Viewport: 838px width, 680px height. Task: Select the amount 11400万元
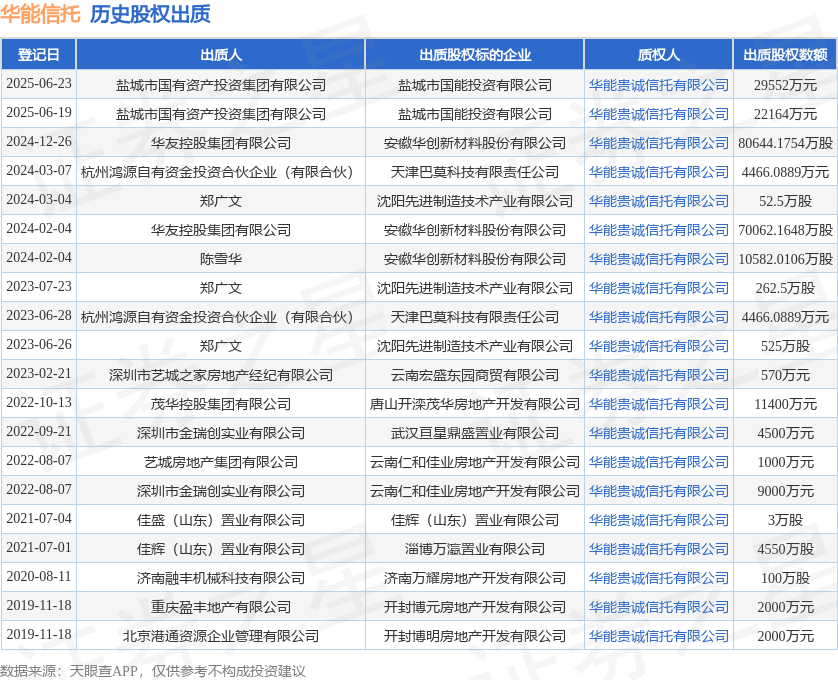pyautogui.click(x=785, y=404)
